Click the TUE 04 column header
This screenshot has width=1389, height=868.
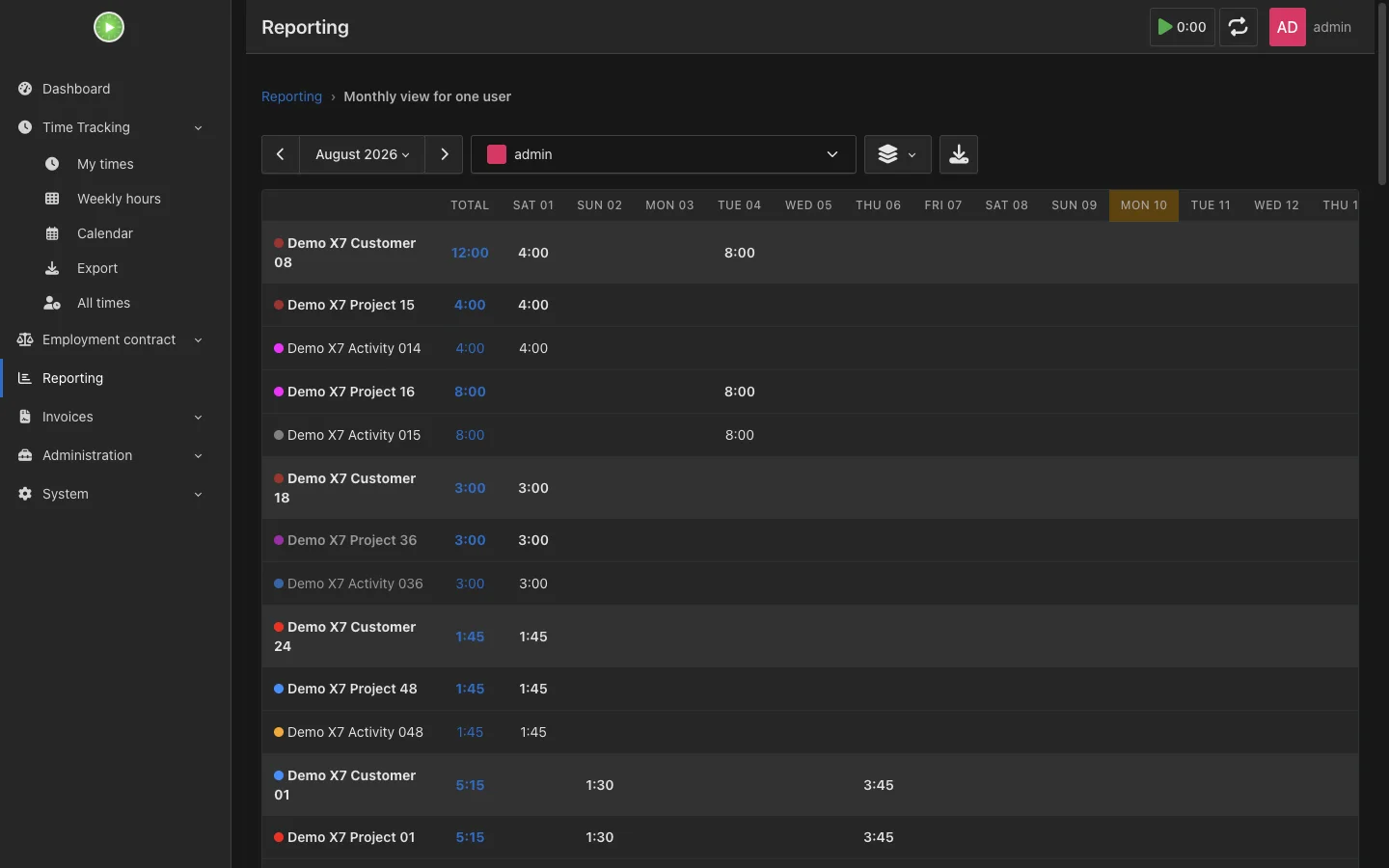[740, 205]
